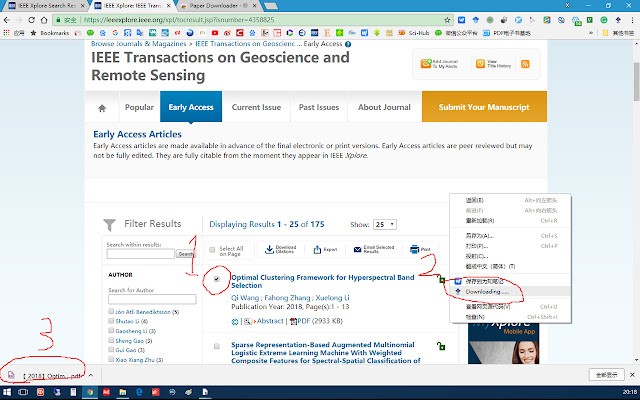Check Select All on Page checkbox
640x400 pixels.
(x=212, y=250)
